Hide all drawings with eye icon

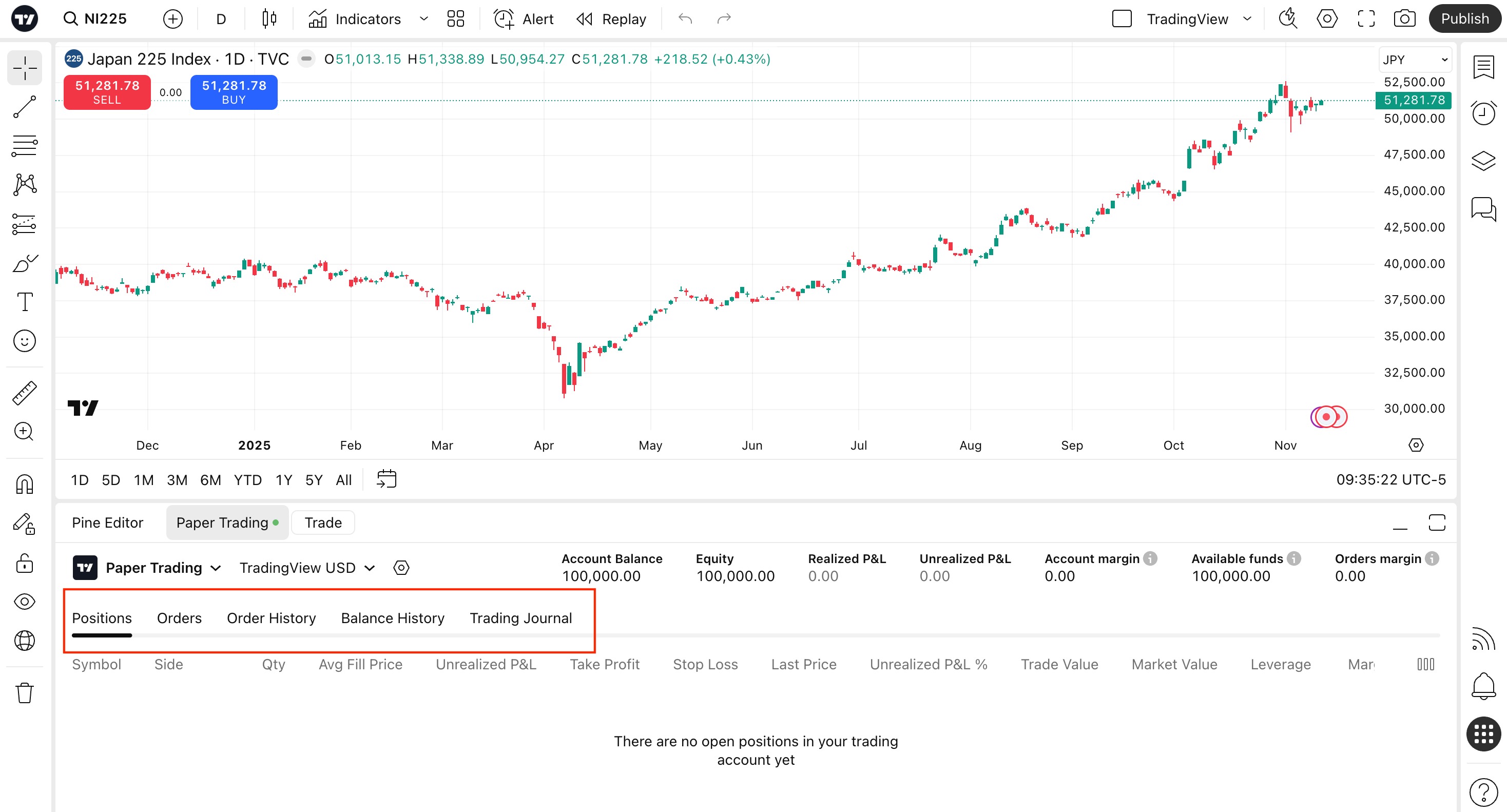pos(25,602)
